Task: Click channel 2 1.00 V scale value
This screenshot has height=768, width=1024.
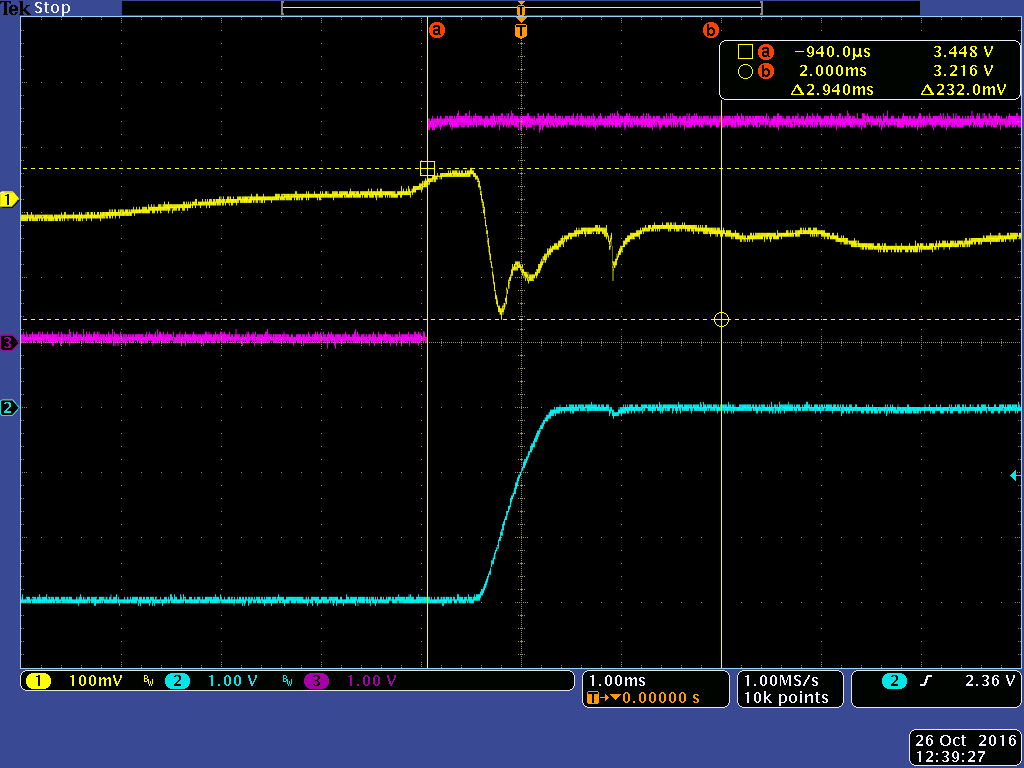Action: 232,681
